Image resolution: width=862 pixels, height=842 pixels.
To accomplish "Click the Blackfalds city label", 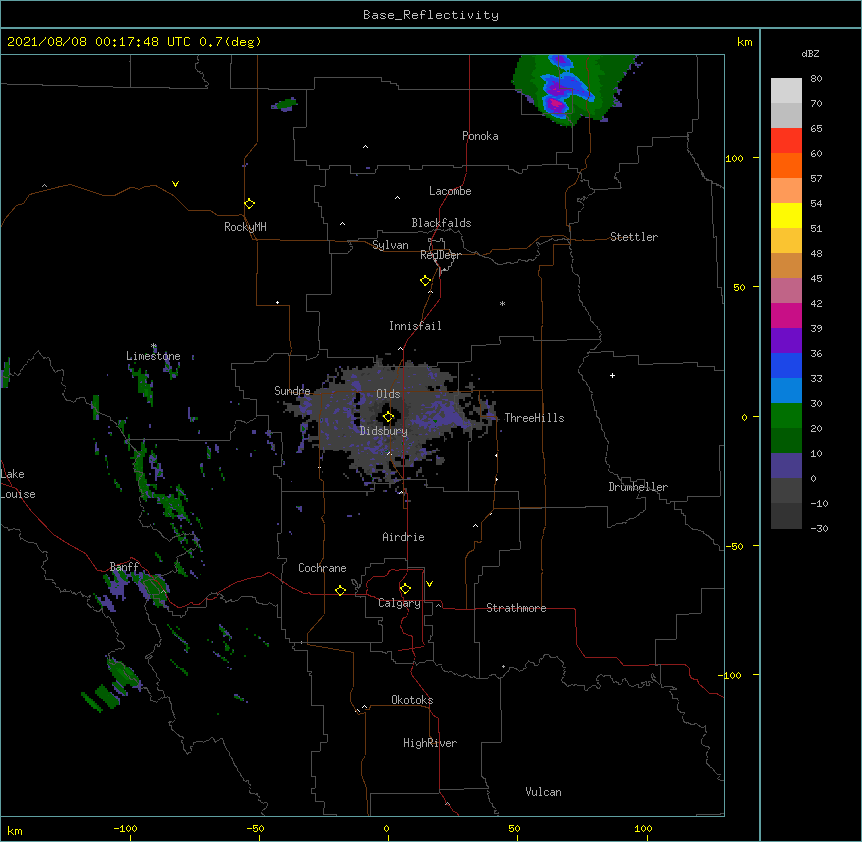I will [x=441, y=223].
